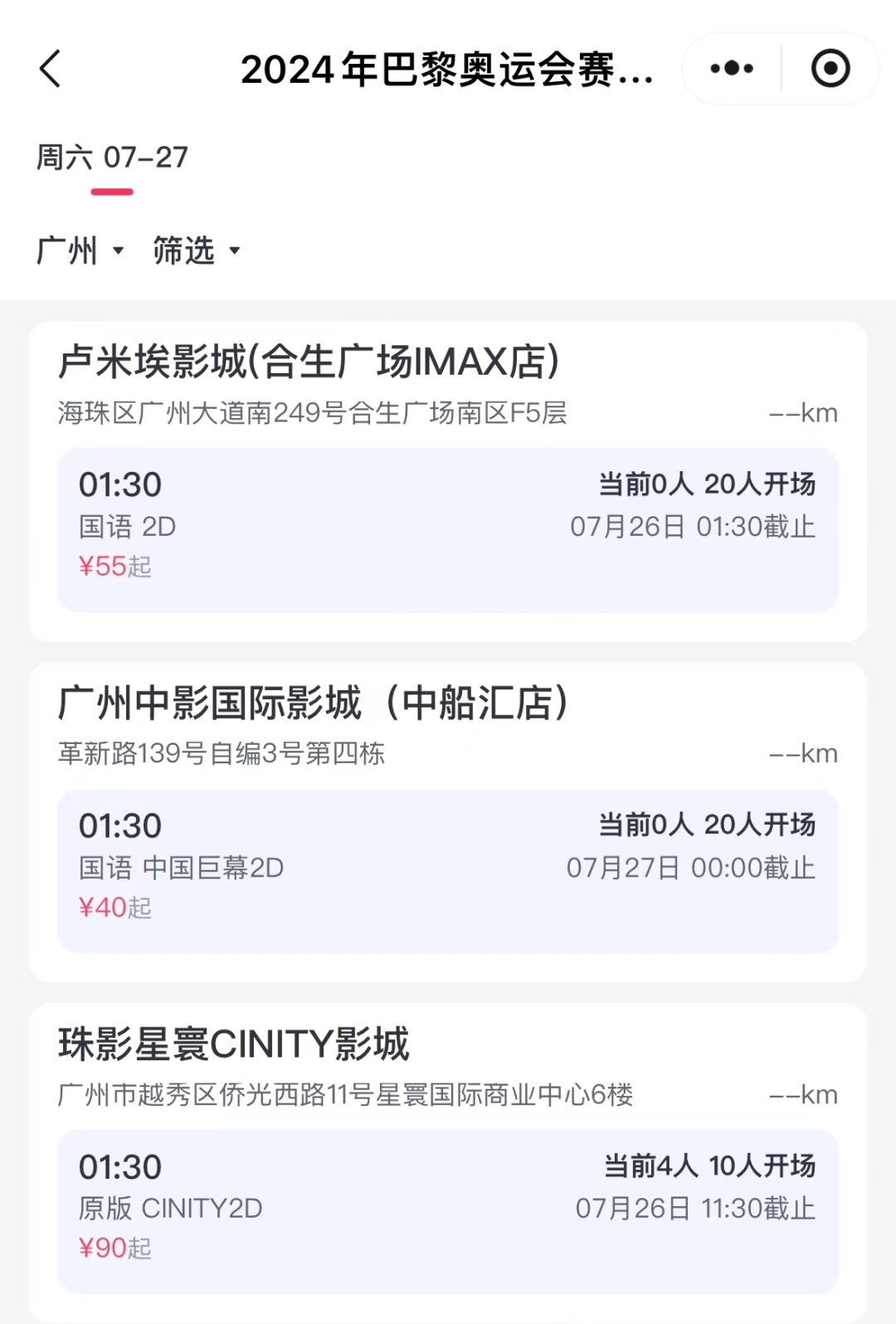
Task: Open the three-dot more menu
Action: [x=732, y=69]
